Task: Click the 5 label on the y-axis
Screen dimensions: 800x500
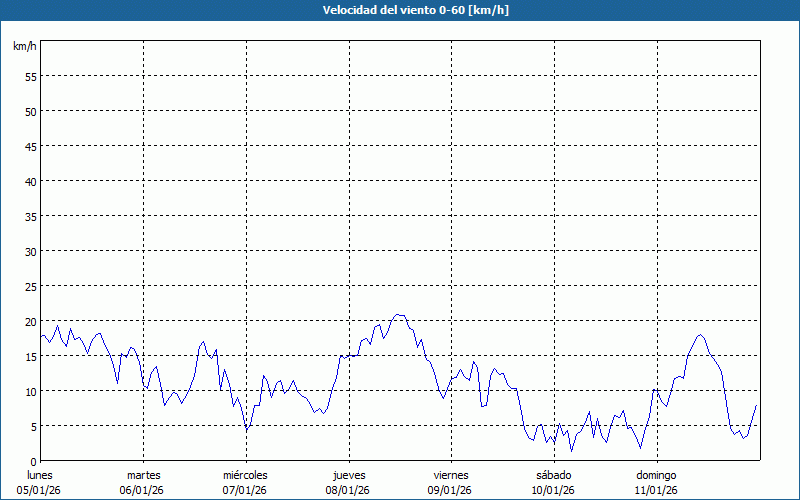Action: tap(33, 426)
